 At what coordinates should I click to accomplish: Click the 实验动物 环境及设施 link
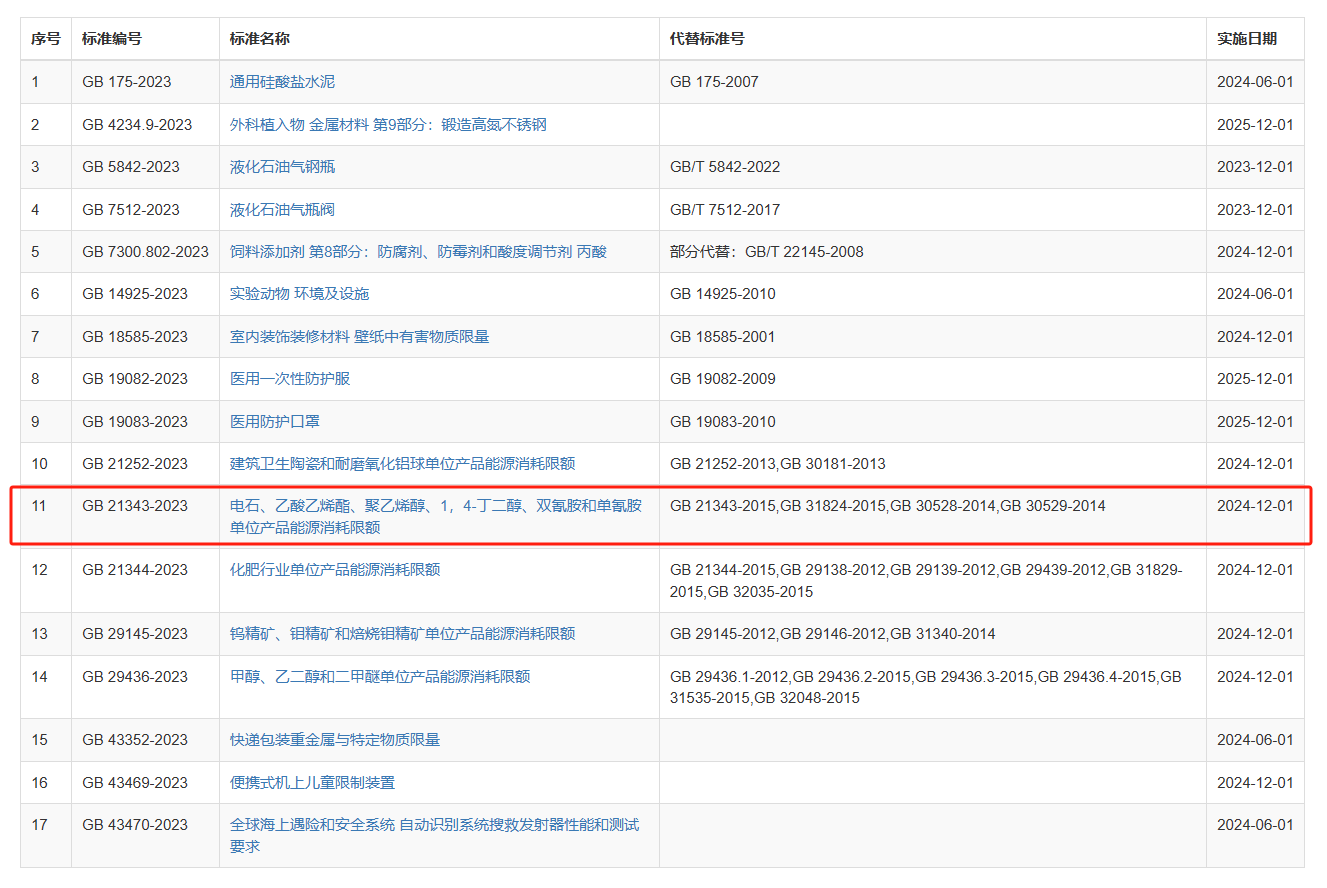(299, 294)
